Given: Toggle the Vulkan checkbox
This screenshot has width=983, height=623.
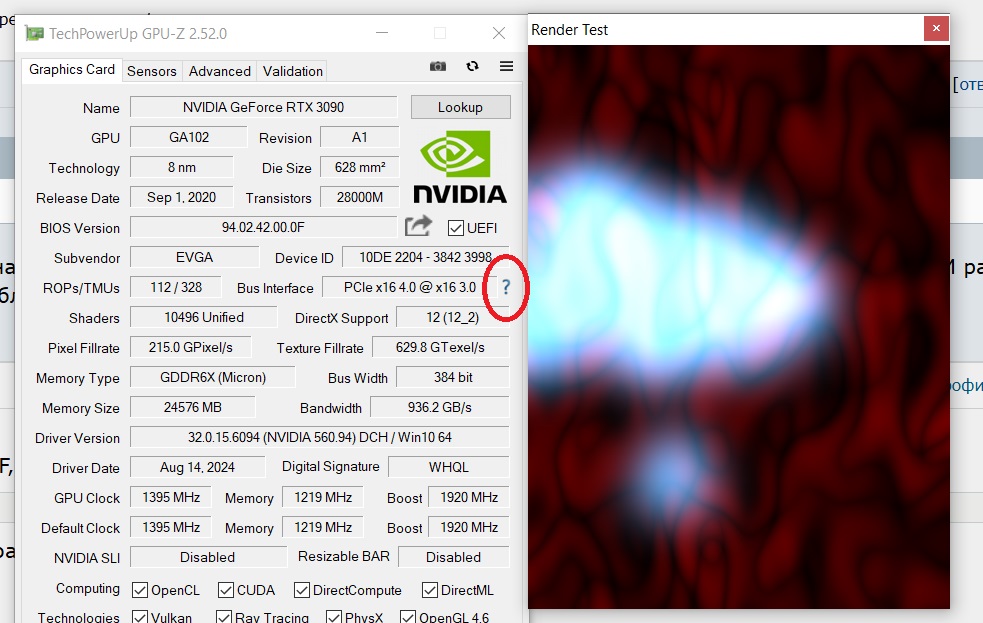Looking at the screenshot, I should 140,617.
